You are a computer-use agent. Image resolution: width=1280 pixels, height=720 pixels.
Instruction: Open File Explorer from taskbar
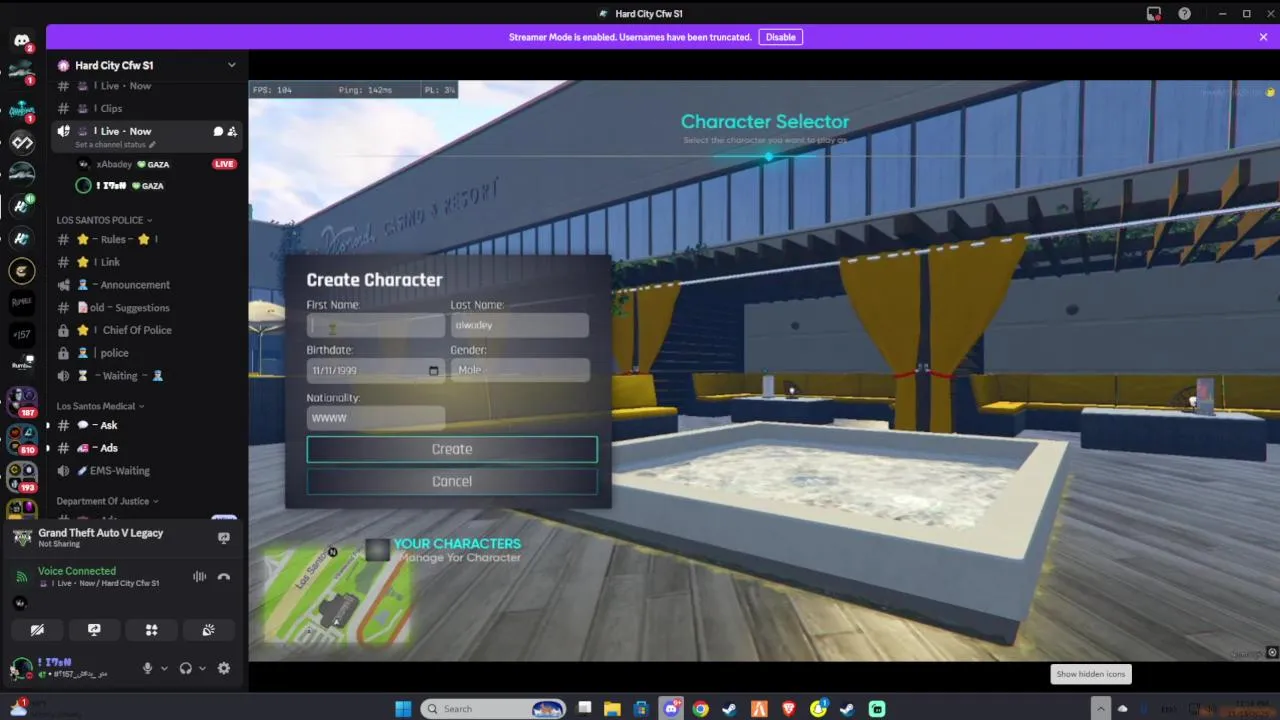click(612, 709)
